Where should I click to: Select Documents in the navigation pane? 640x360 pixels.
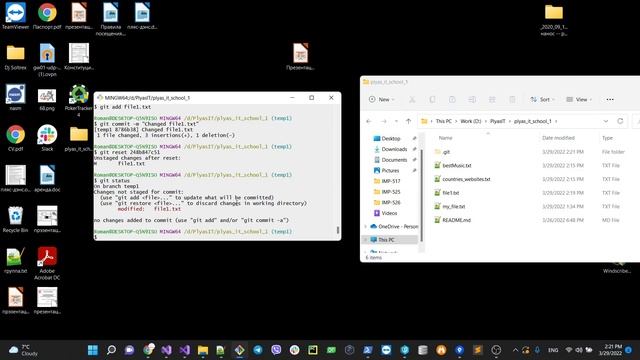coord(391,160)
